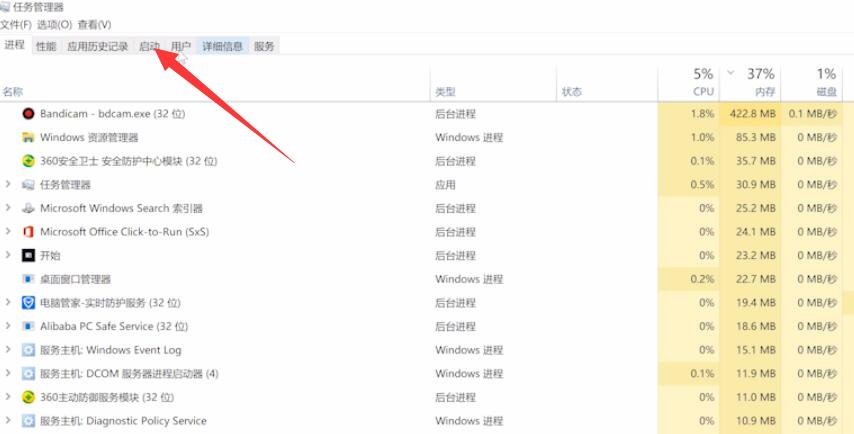The width and height of the screenshot is (854, 434).
Task: Click the 应用 type cell
Action: pyautogui.click(x=445, y=185)
